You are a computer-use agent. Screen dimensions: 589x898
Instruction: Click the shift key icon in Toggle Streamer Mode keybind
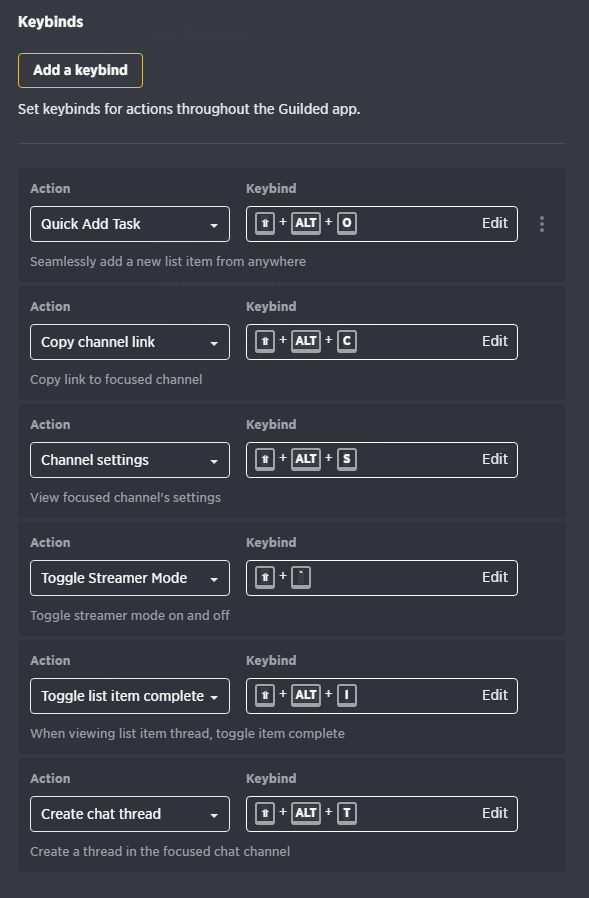(265, 577)
